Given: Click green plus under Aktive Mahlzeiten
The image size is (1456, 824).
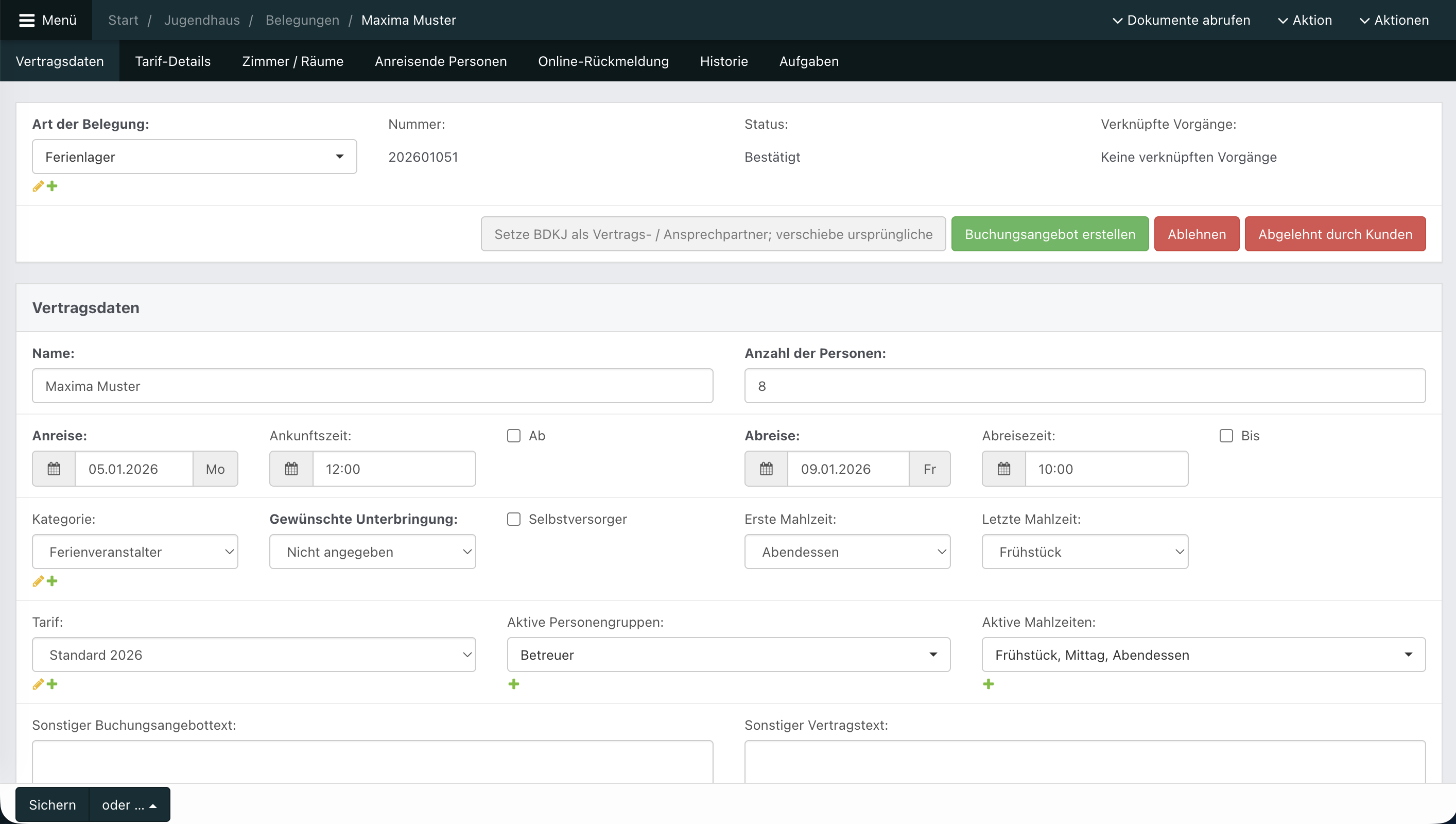Looking at the screenshot, I should tap(988, 684).
